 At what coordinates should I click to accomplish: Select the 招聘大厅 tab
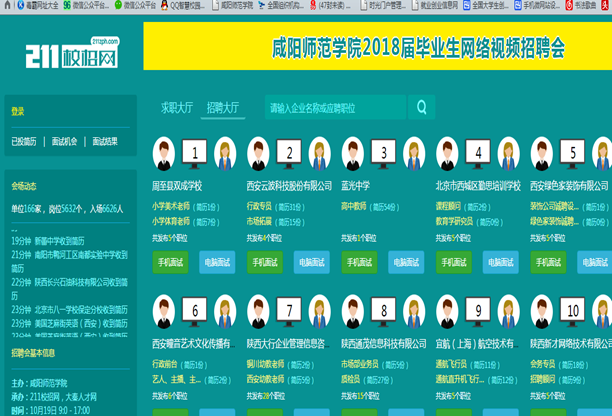tap(223, 107)
